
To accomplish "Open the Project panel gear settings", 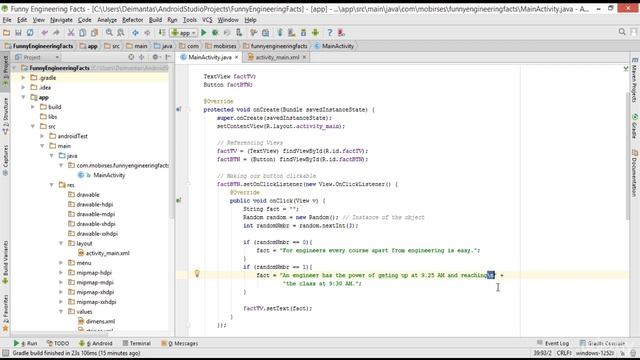I will click(x=156, y=57).
